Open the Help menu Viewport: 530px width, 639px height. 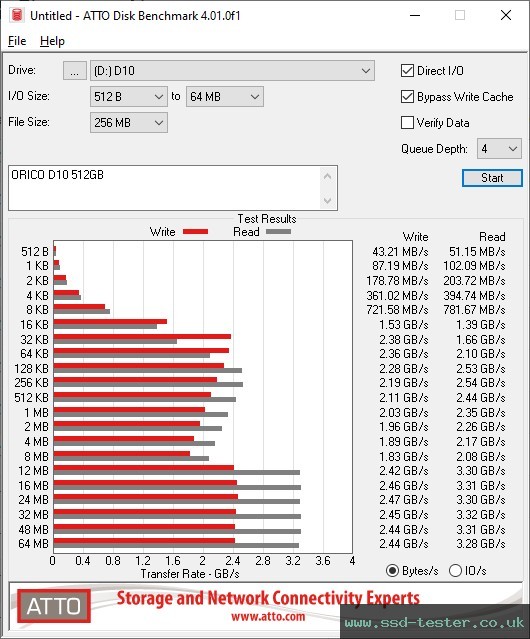(x=52, y=41)
